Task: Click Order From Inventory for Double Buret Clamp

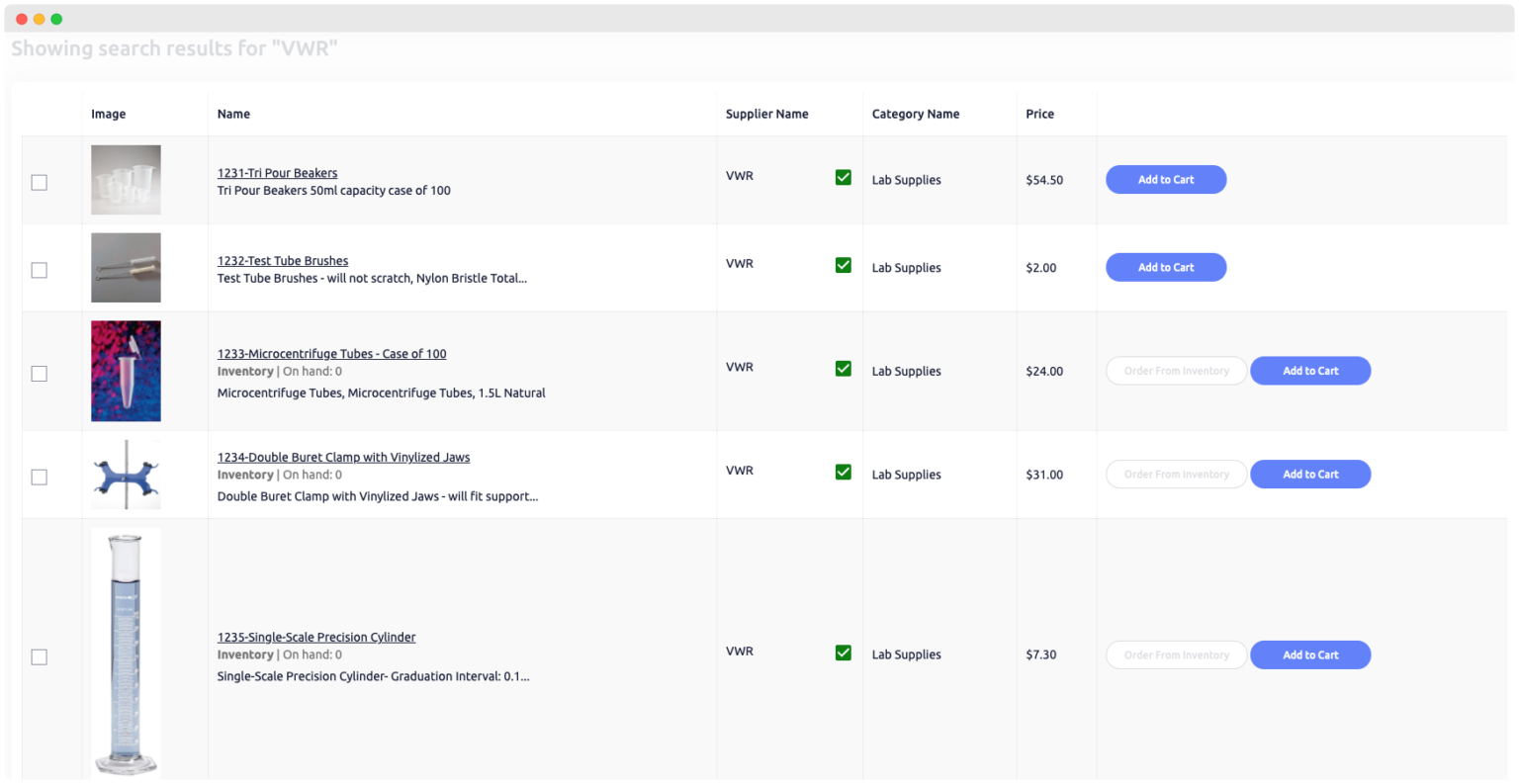Action: click(1176, 474)
